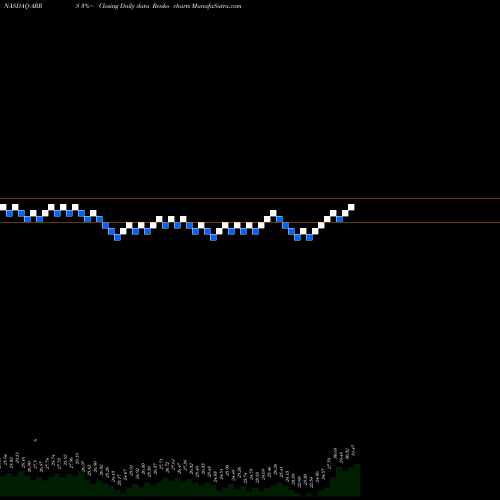Click the lower orange horizontal level line
The height and width of the screenshot is (500, 500).
tap(250, 222)
